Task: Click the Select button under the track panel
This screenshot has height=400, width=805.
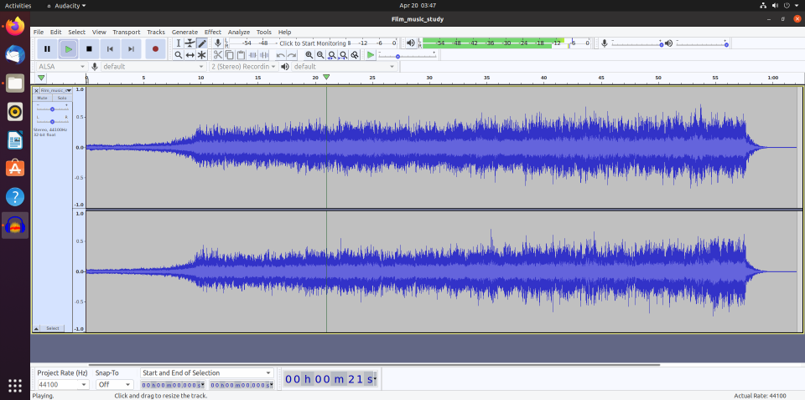Action: (53, 328)
